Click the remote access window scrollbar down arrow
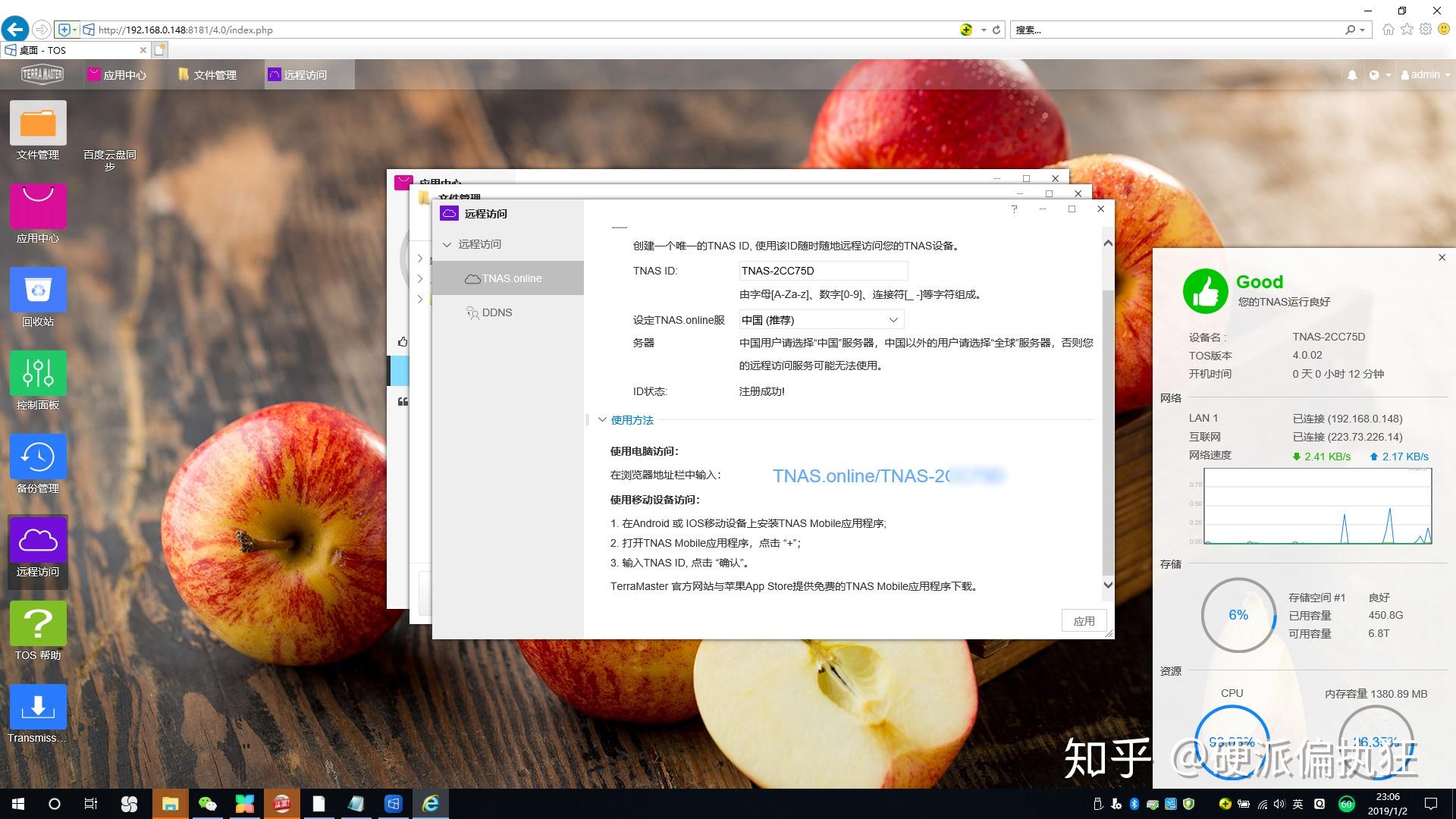The height and width of the screenshot is (819, 1456). pyautogui.click(x=1108, y=585)
